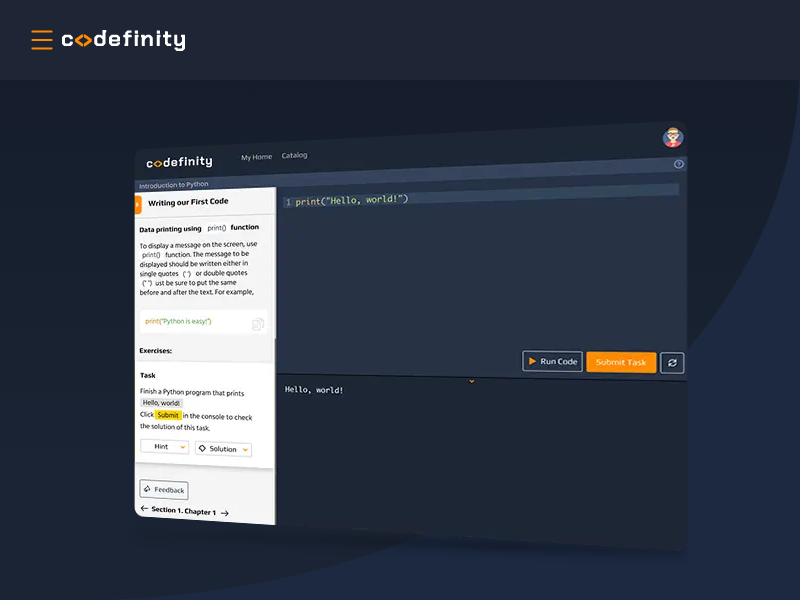Reset the code with the refresh icon
The height and width of the screenshot is (600, 800).
point(672,363)
